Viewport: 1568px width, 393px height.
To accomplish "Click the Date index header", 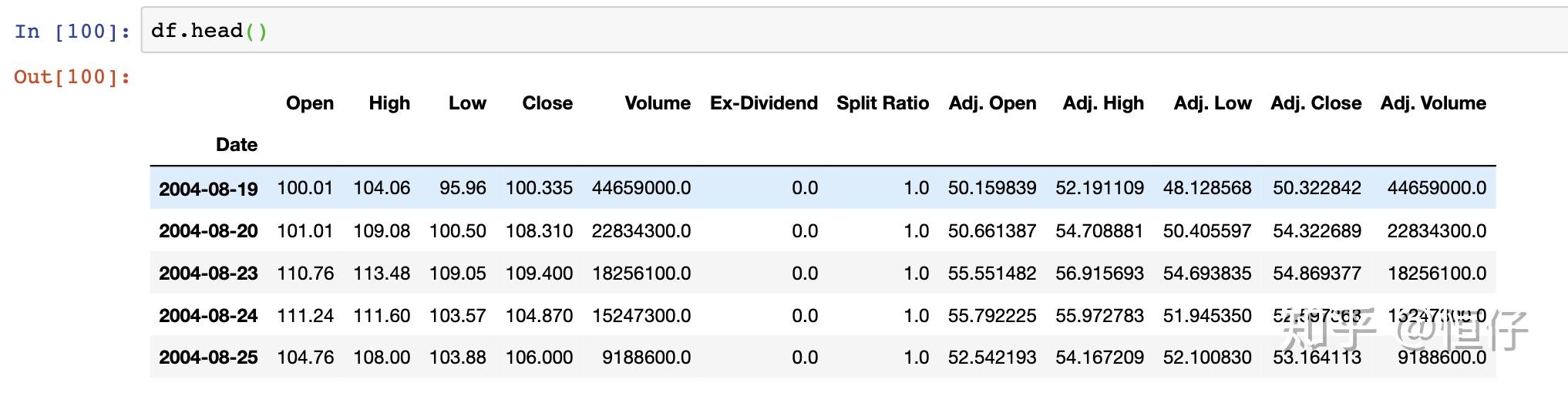I will pyautogui.click(x=236, y=145).
